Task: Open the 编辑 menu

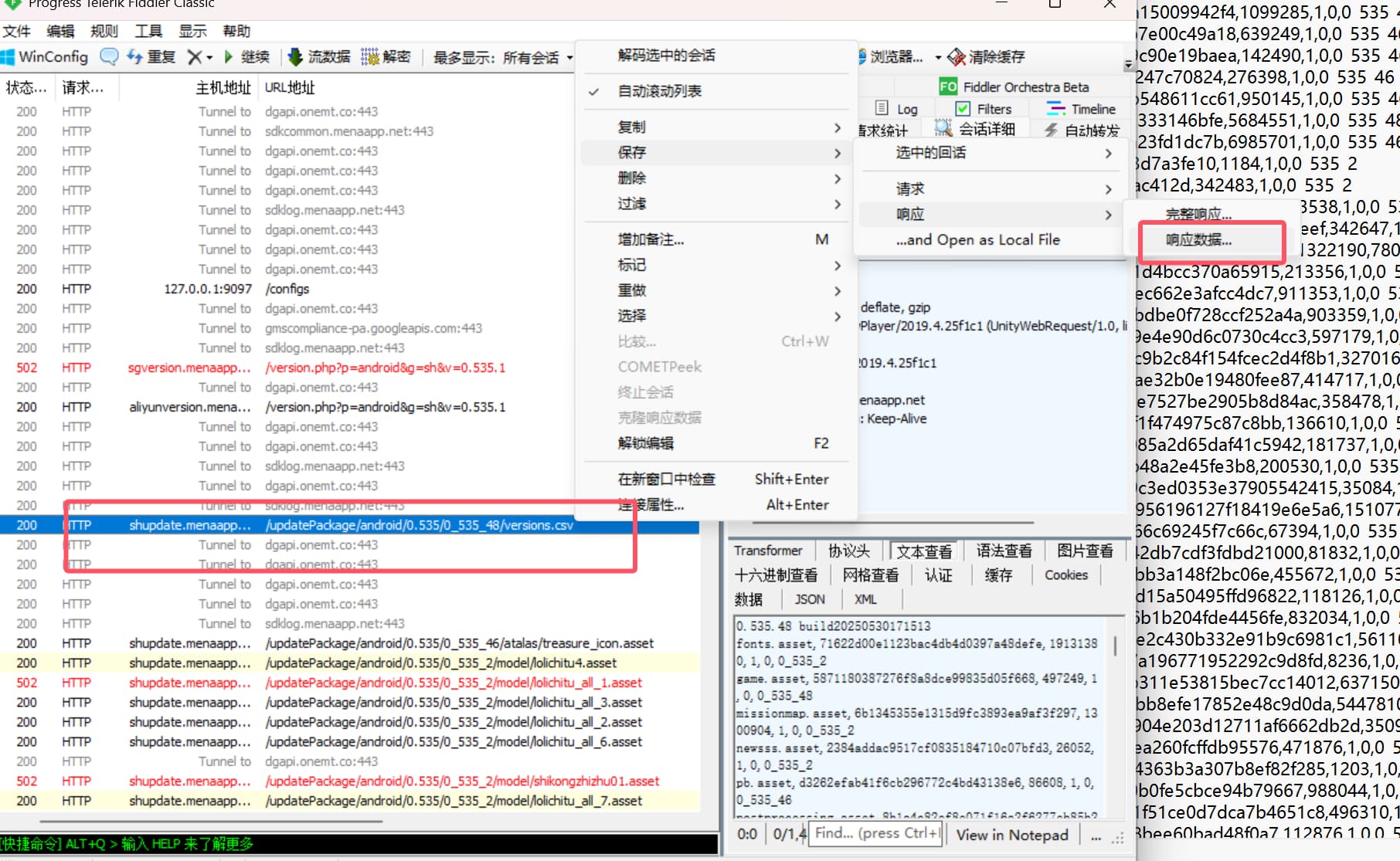Action: pyautogui.click(x=60, y=31)
